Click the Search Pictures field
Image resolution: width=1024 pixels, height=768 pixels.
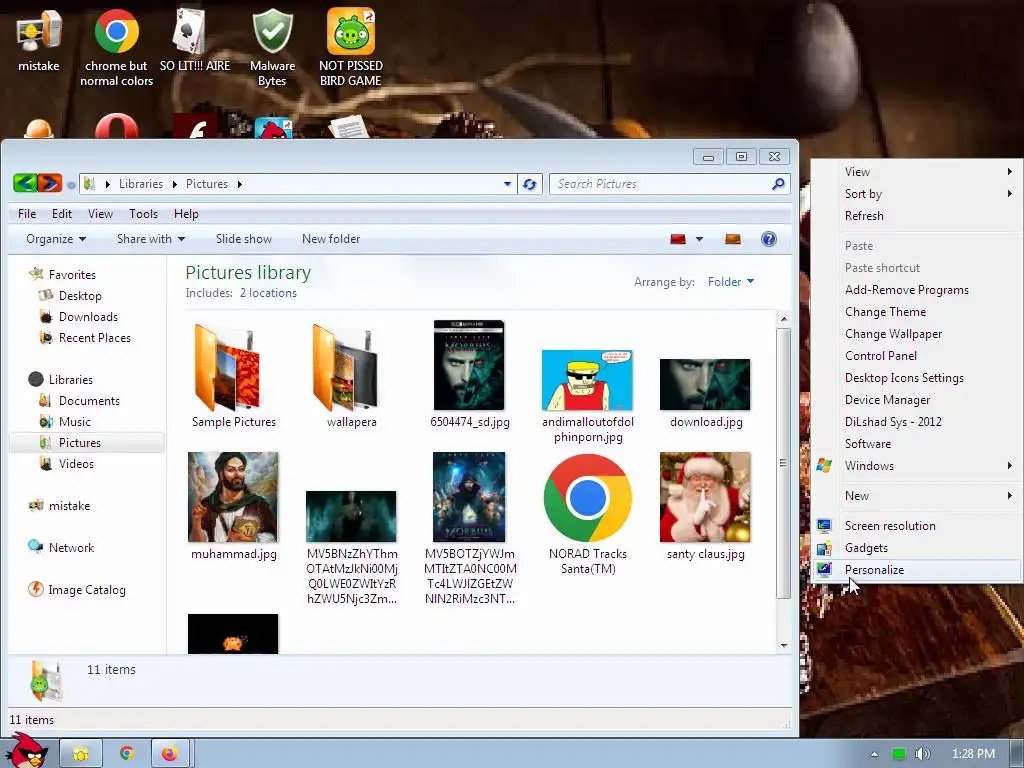662,184
